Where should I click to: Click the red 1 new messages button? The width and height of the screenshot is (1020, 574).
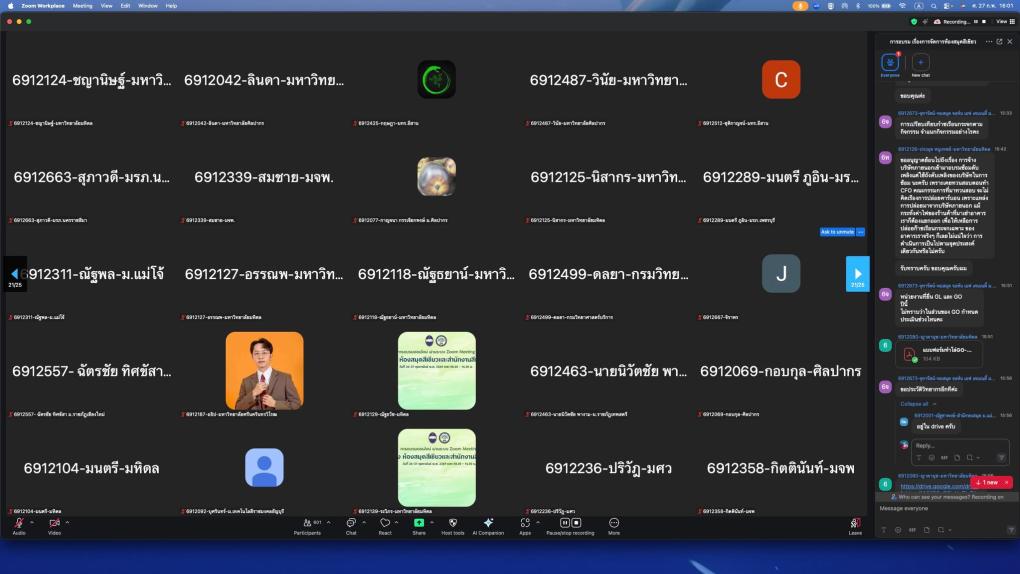(x=991, y=482)
